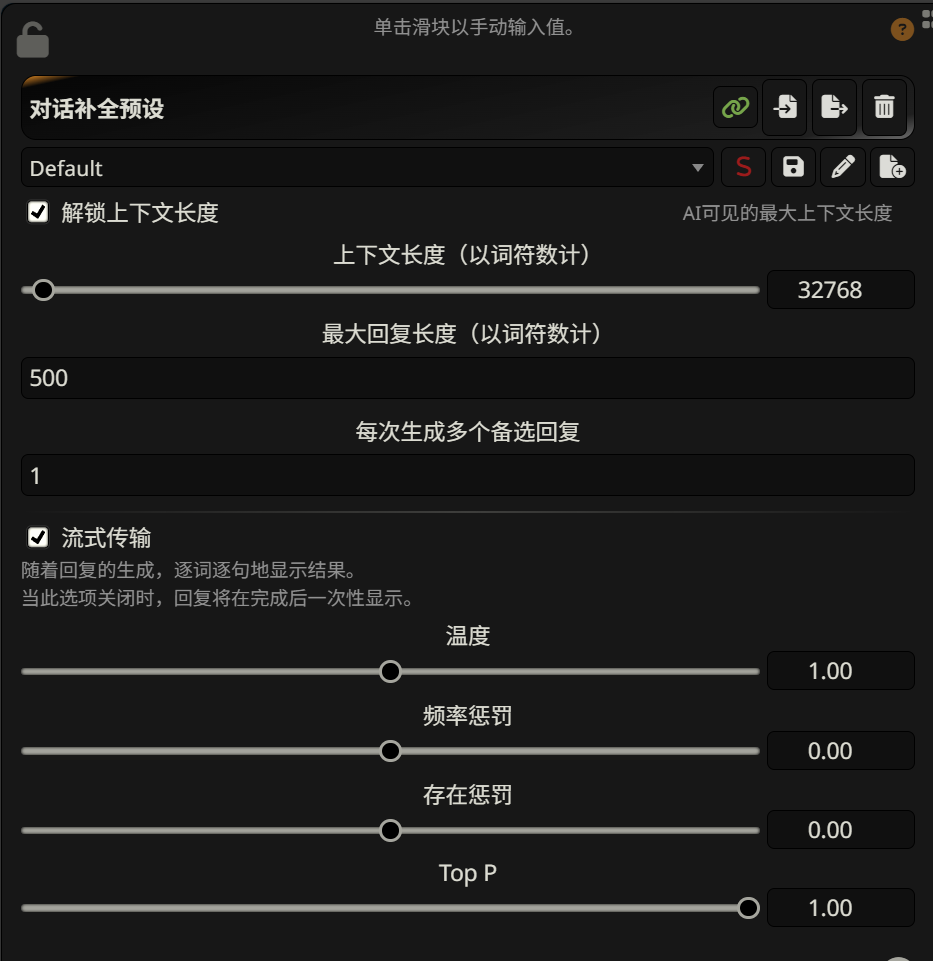Click the 温度 slider handle
This screenshot has height=961, width=933.
click(x=391, y=671)
